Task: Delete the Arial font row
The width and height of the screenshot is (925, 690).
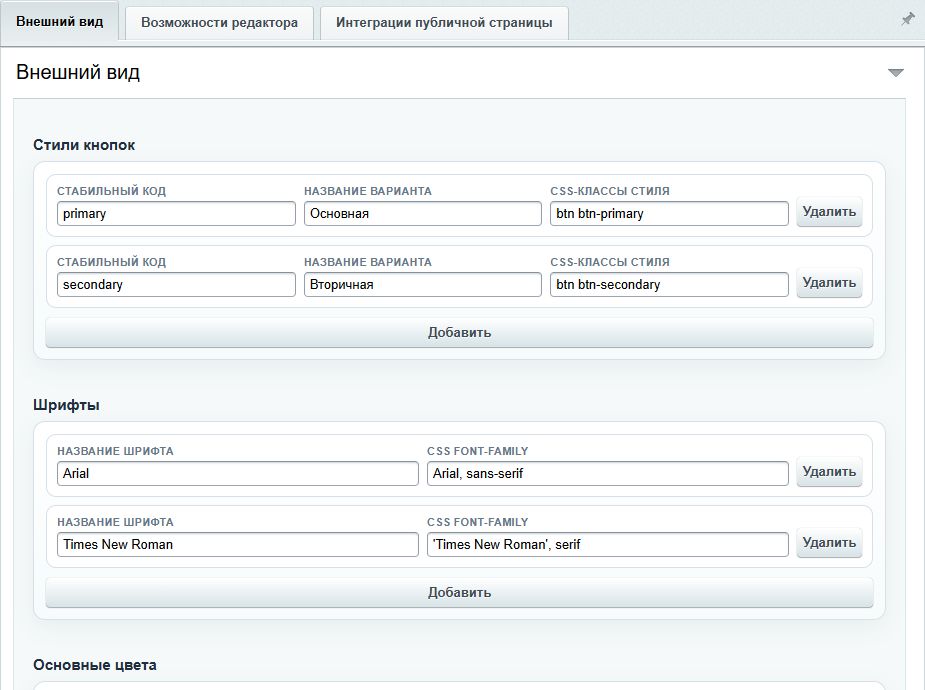Action: point(829,472)
